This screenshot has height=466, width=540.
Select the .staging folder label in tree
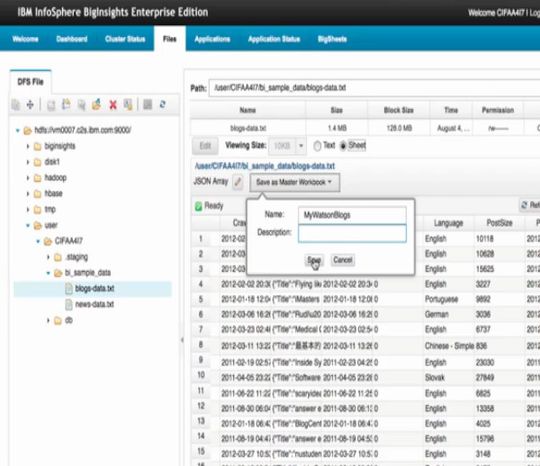(76, 257)
